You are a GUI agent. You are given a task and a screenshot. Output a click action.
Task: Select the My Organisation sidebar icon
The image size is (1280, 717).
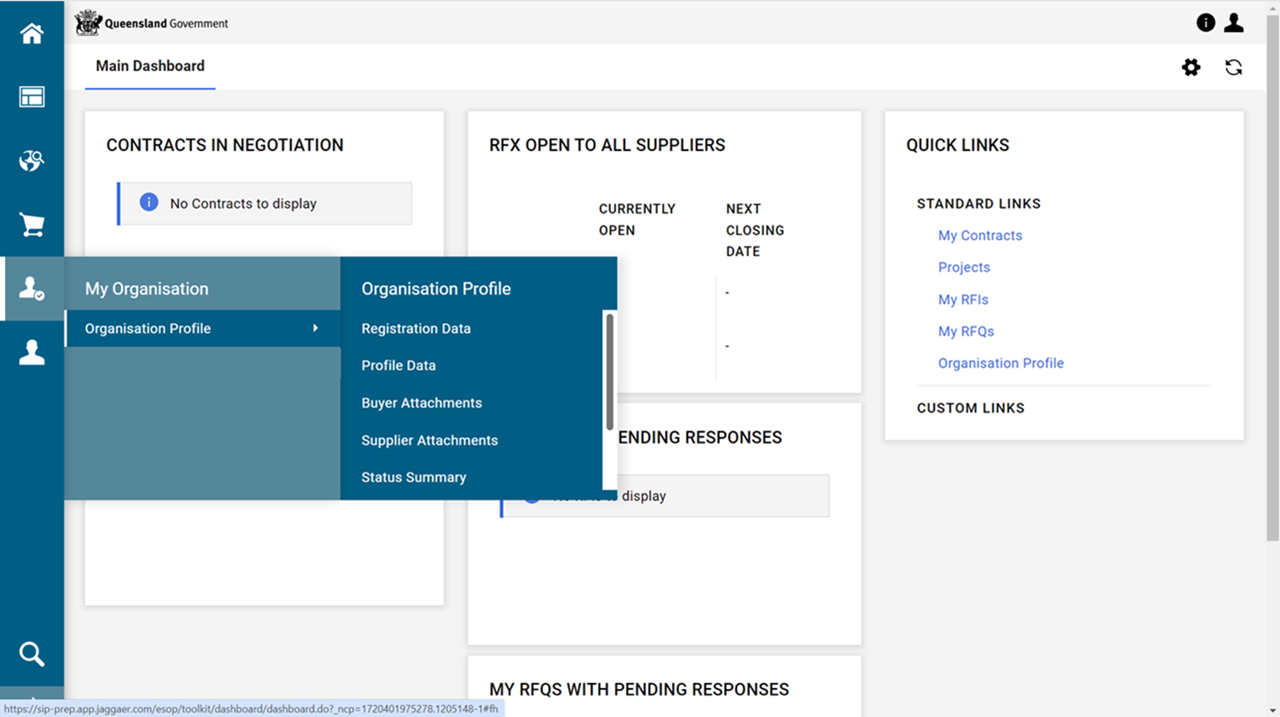point(32,288)
